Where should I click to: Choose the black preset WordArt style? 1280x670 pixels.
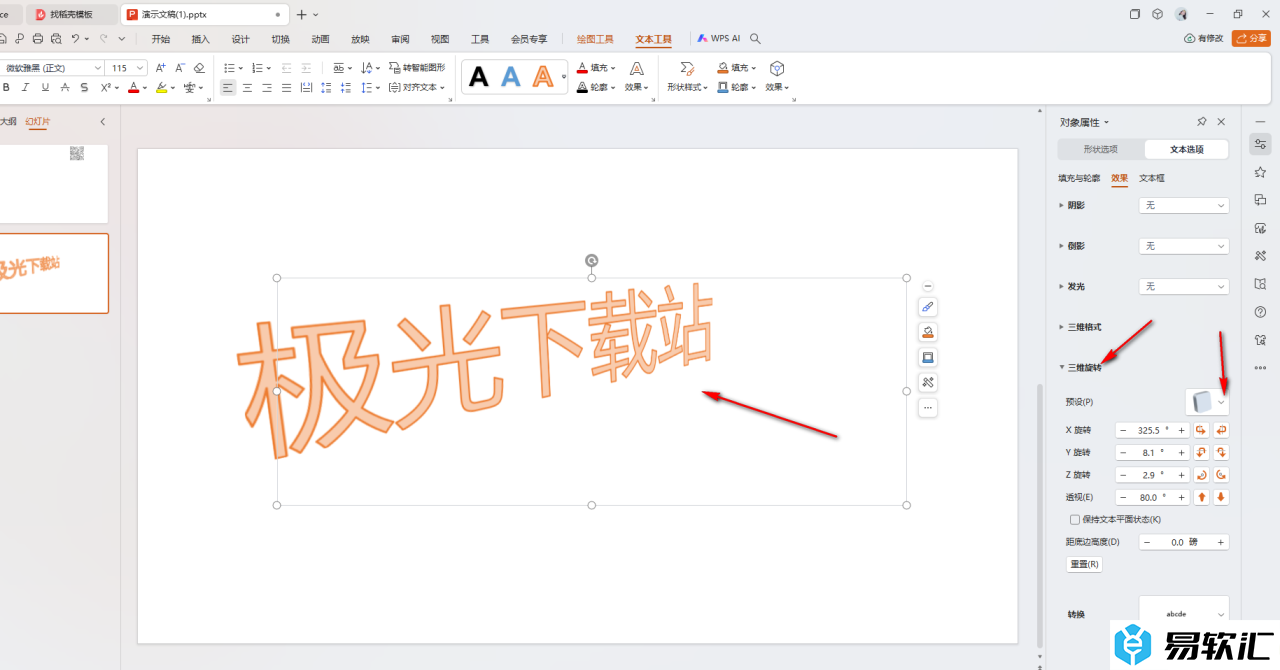tap(479, 77)
